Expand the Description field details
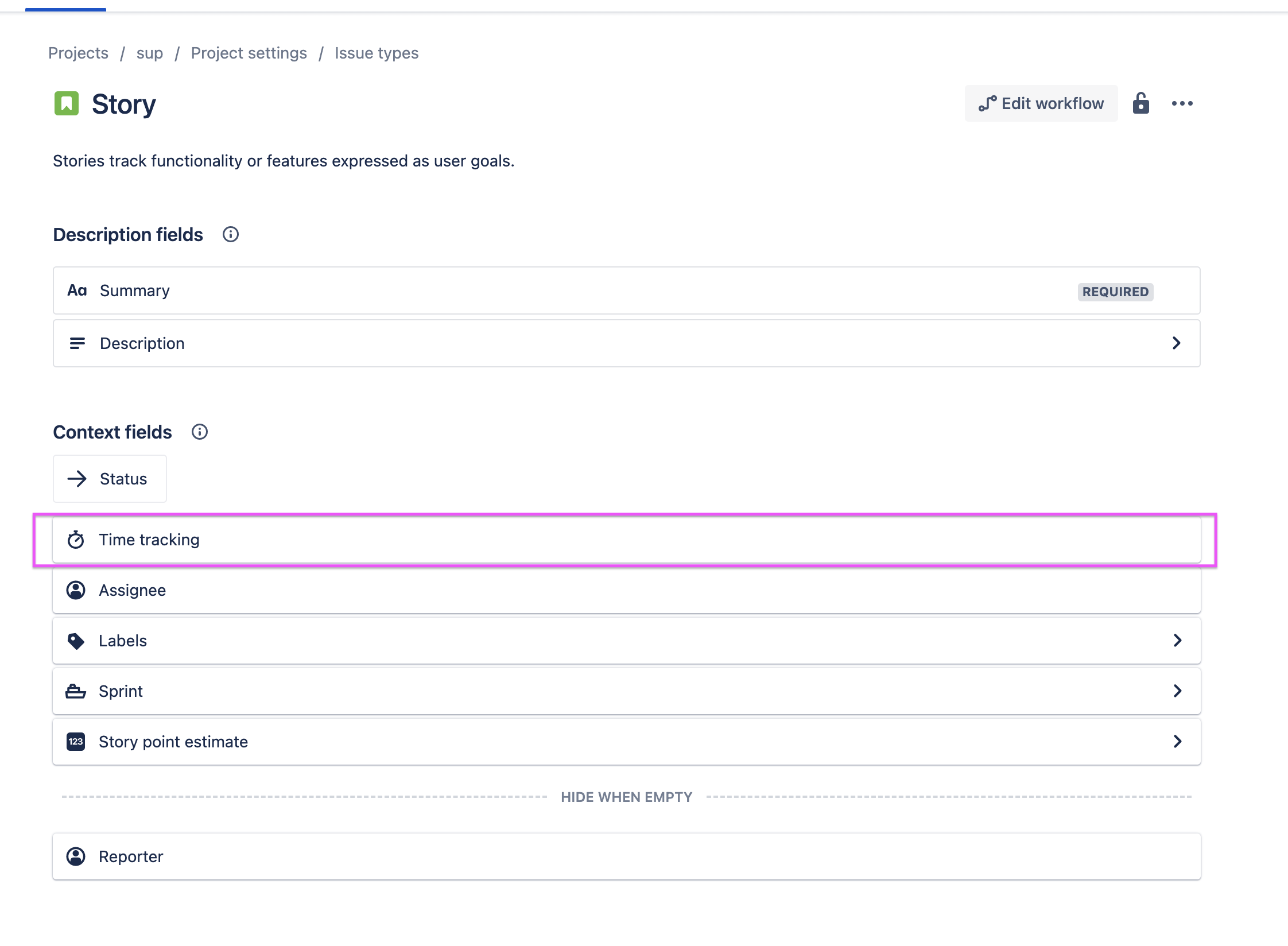 click(x=1178, y=343)
